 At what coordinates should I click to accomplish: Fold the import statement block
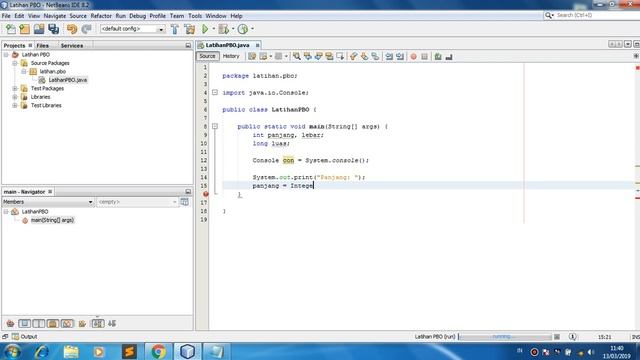215,93
